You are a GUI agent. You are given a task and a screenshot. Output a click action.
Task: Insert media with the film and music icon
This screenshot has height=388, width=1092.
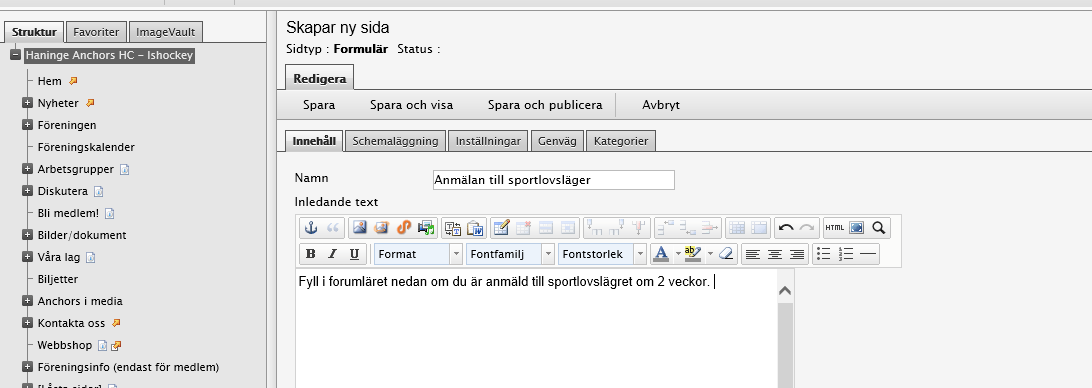coord(426,228)
